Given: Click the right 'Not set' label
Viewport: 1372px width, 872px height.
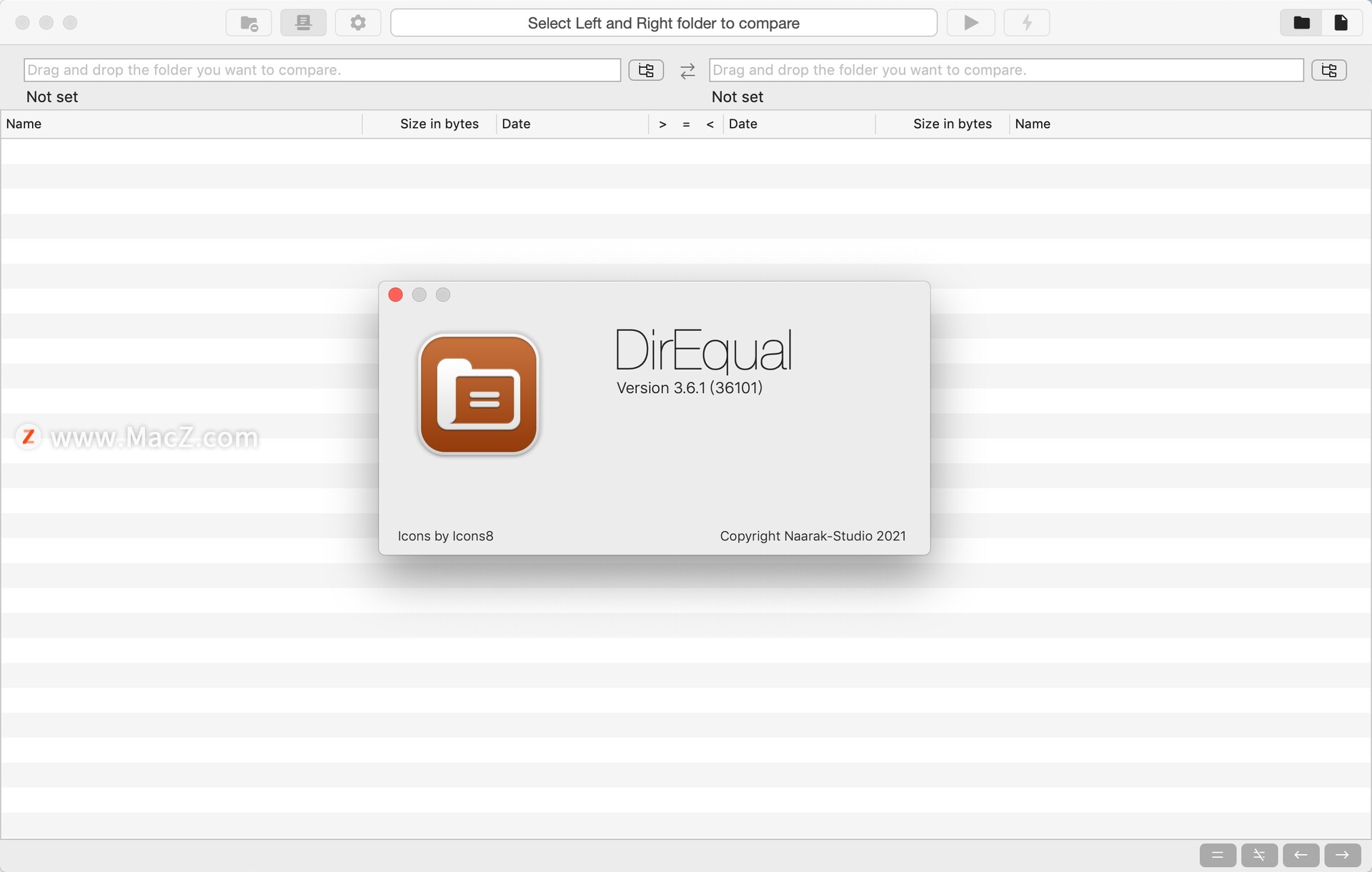Looking at the screenshot, I should point(737,97).
